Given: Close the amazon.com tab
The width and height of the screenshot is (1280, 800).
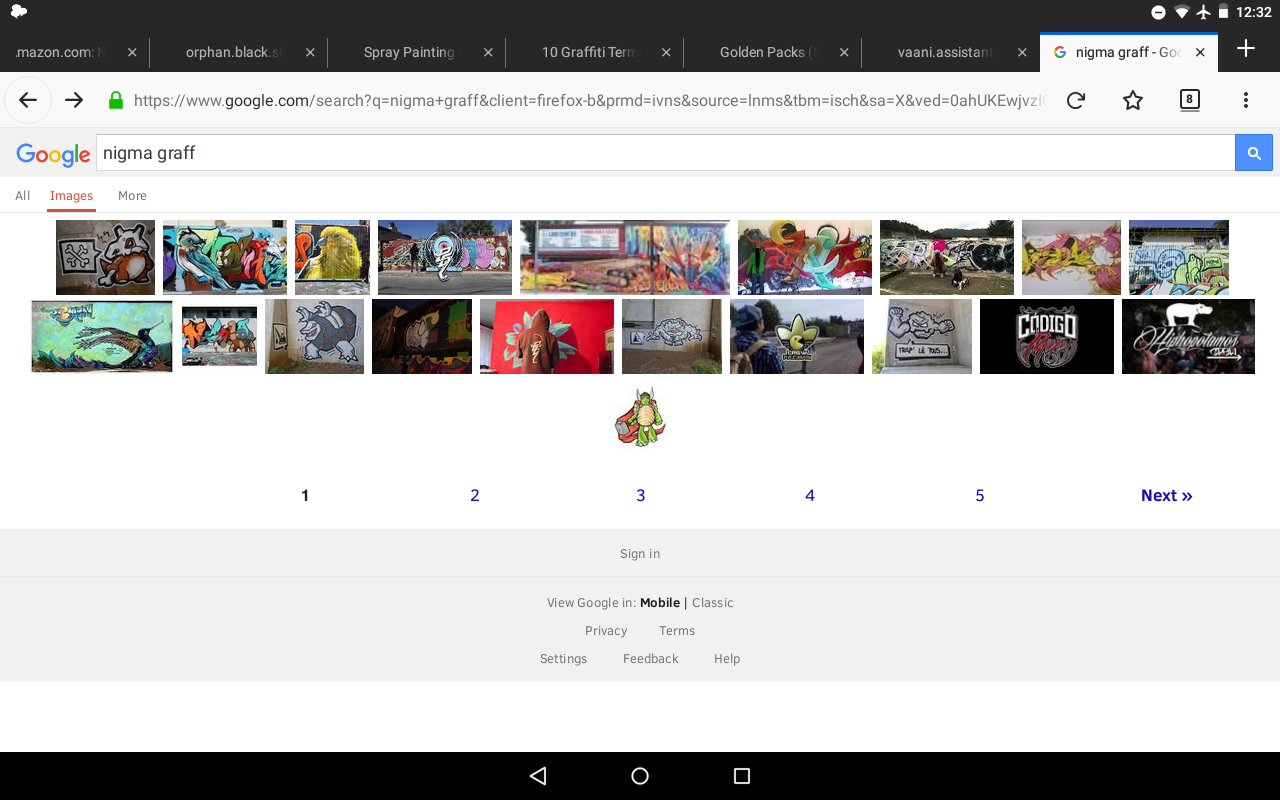Looking at the screenshot, I should pos(132,52).
